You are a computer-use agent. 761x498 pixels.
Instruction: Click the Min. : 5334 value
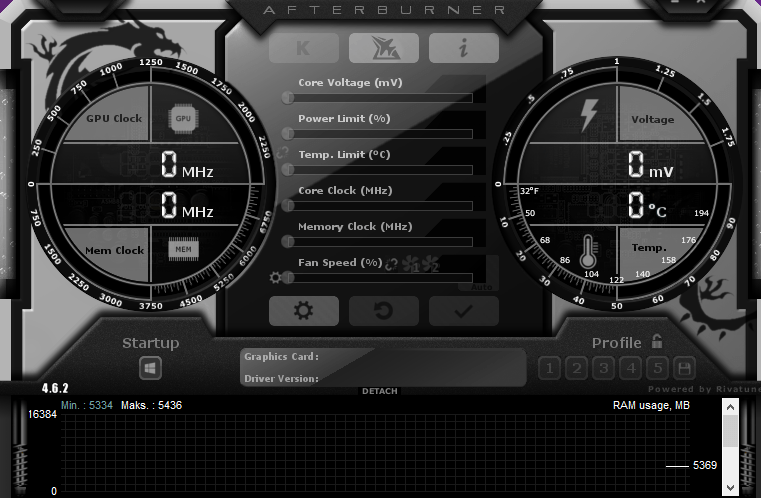coord(87,405)
